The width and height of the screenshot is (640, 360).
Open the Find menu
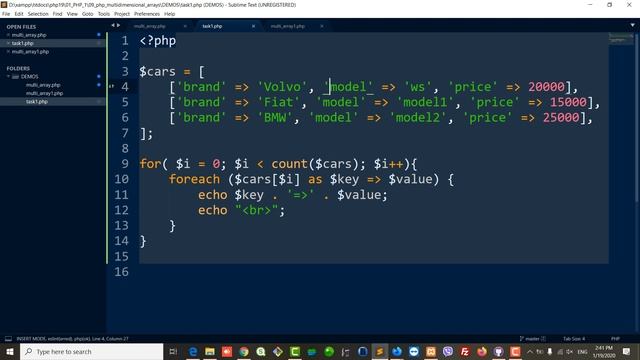pos(57,14)
